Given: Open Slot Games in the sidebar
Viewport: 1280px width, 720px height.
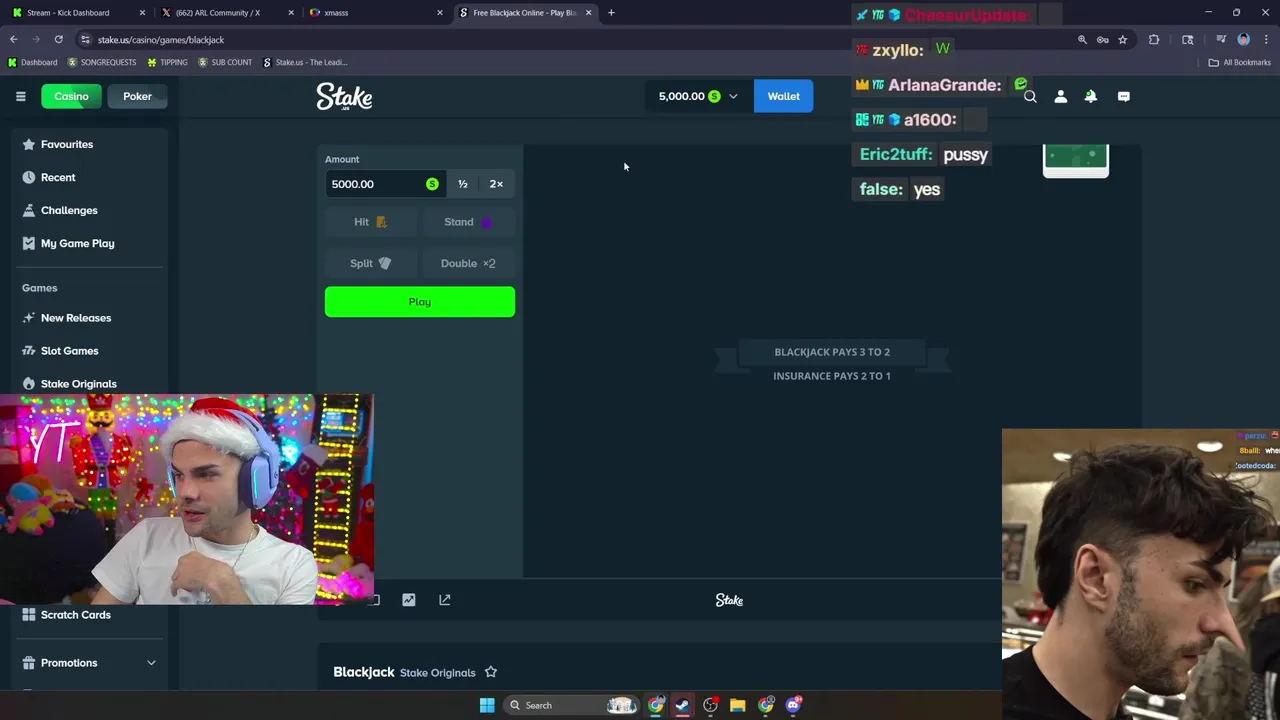Looking at the screenshot, I should pyautogui.click(x=69, y=351).
